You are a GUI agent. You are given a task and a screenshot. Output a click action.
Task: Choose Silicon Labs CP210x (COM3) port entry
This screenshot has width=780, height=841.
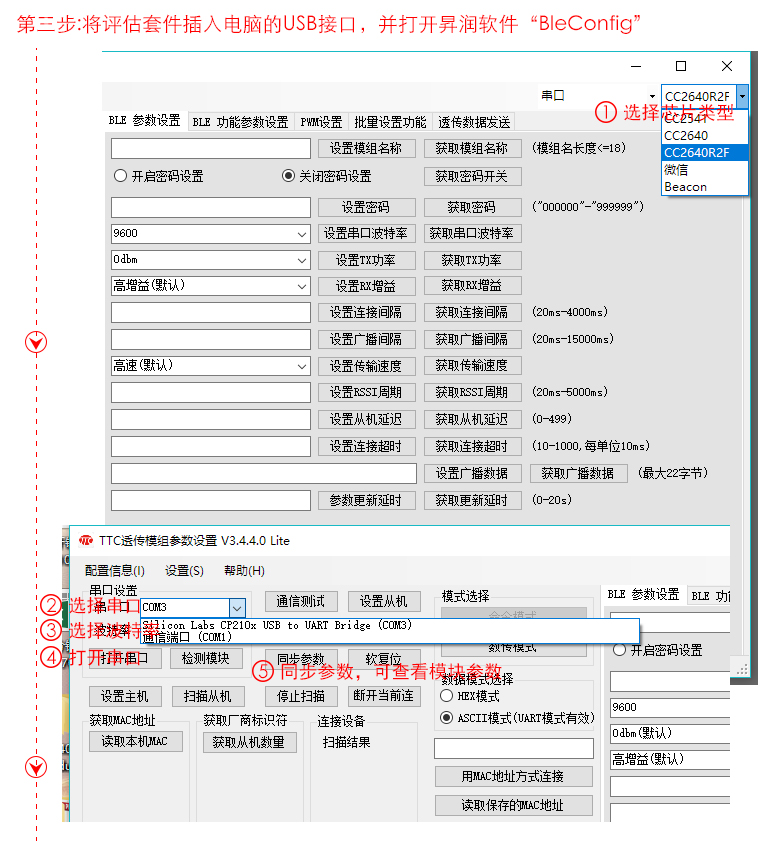tap(389, 625)
